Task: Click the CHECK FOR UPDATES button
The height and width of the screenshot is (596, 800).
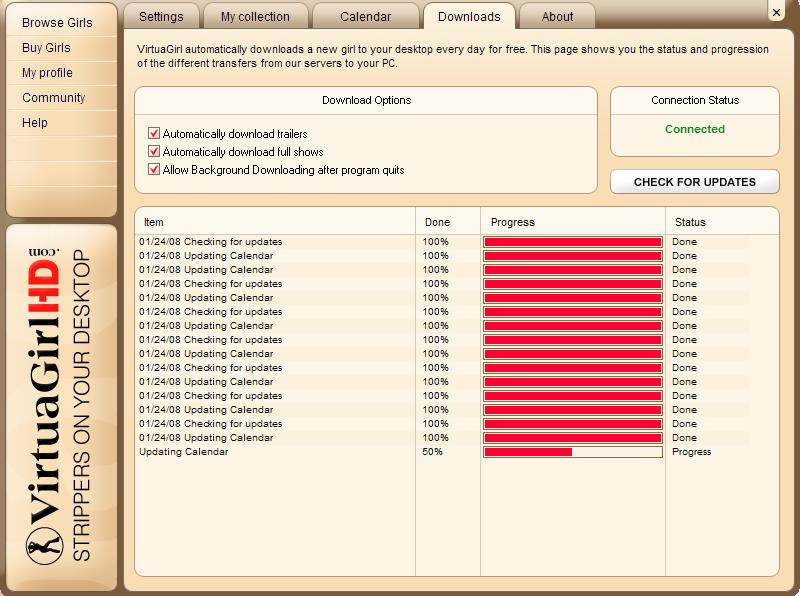Action: tap(694, 182)
